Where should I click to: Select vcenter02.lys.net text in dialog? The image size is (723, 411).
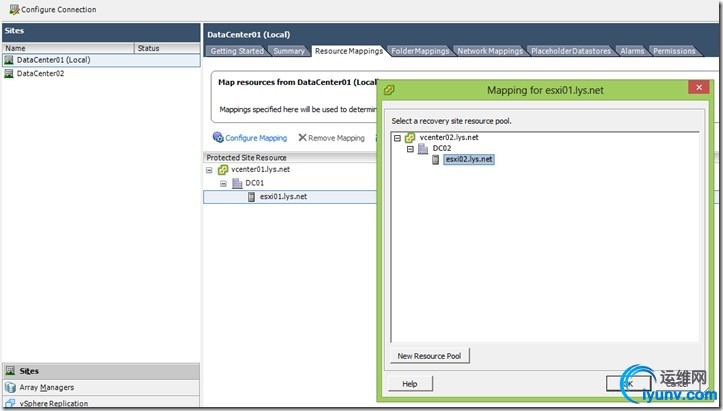click(449, 137)
